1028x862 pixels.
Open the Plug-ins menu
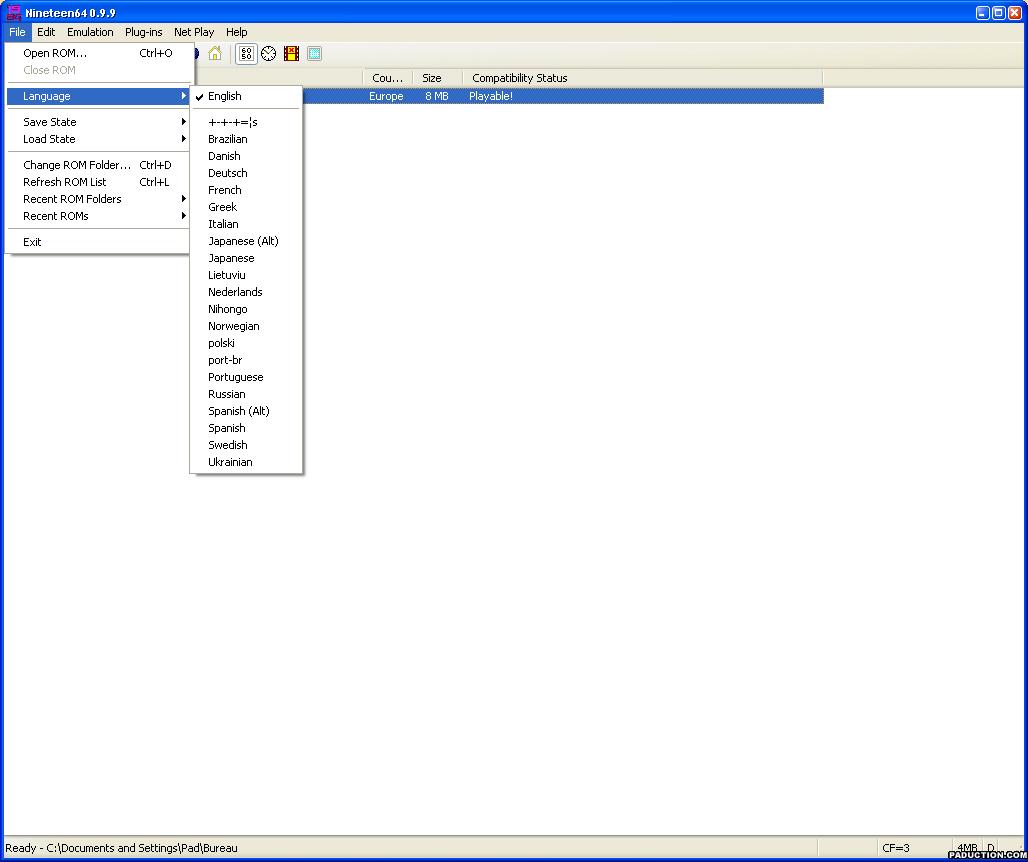pyautogui.click(x=144, y=32)
